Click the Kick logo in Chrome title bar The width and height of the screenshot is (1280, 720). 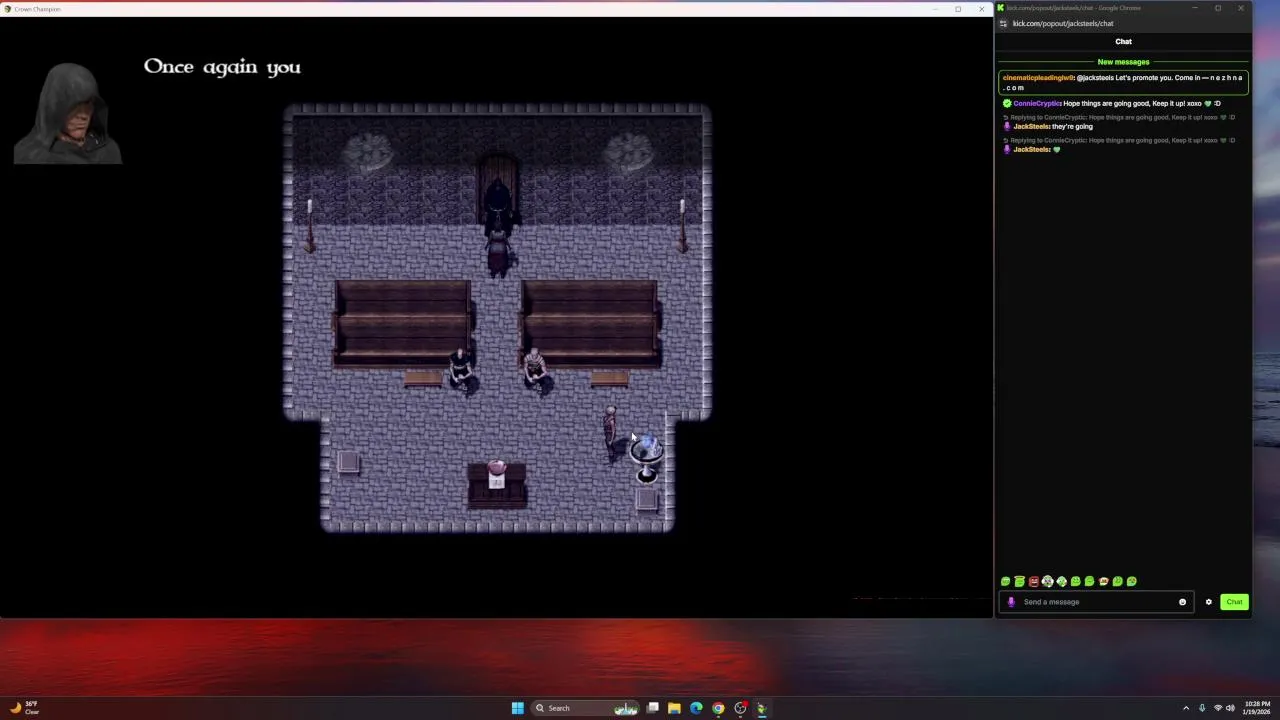[1001, 8]
